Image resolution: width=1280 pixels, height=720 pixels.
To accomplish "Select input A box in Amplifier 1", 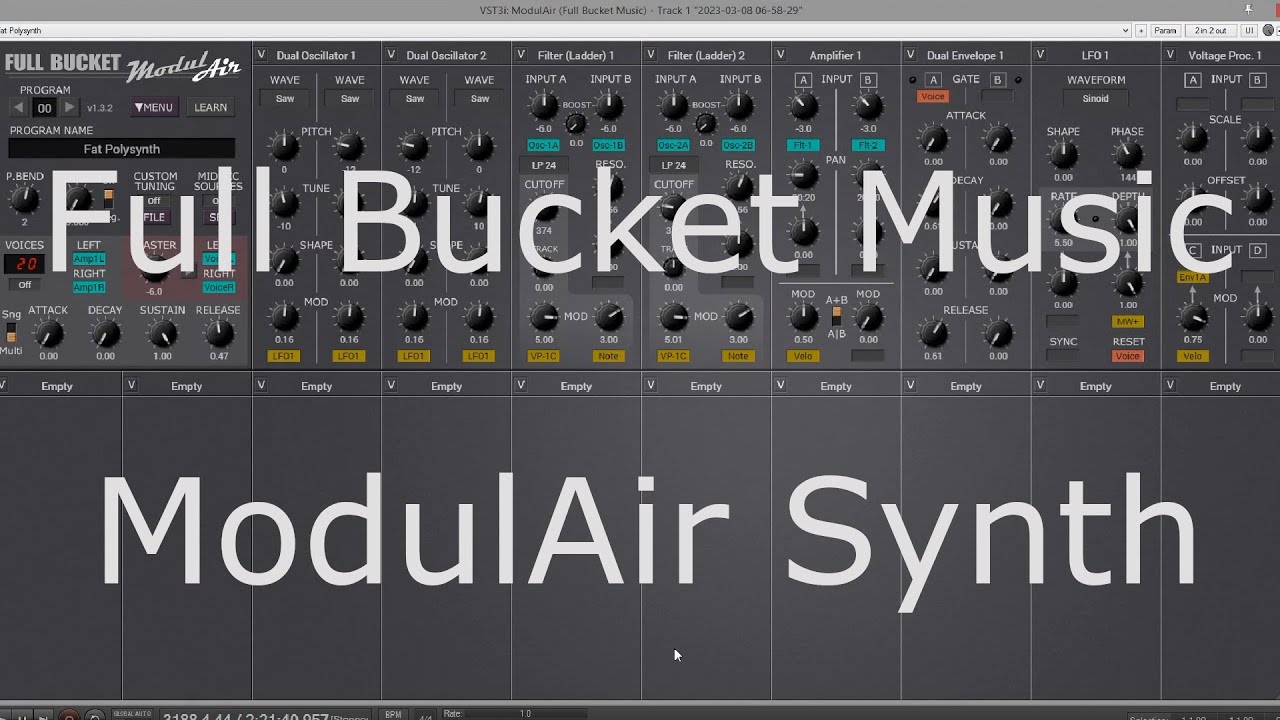I will 803,80.
